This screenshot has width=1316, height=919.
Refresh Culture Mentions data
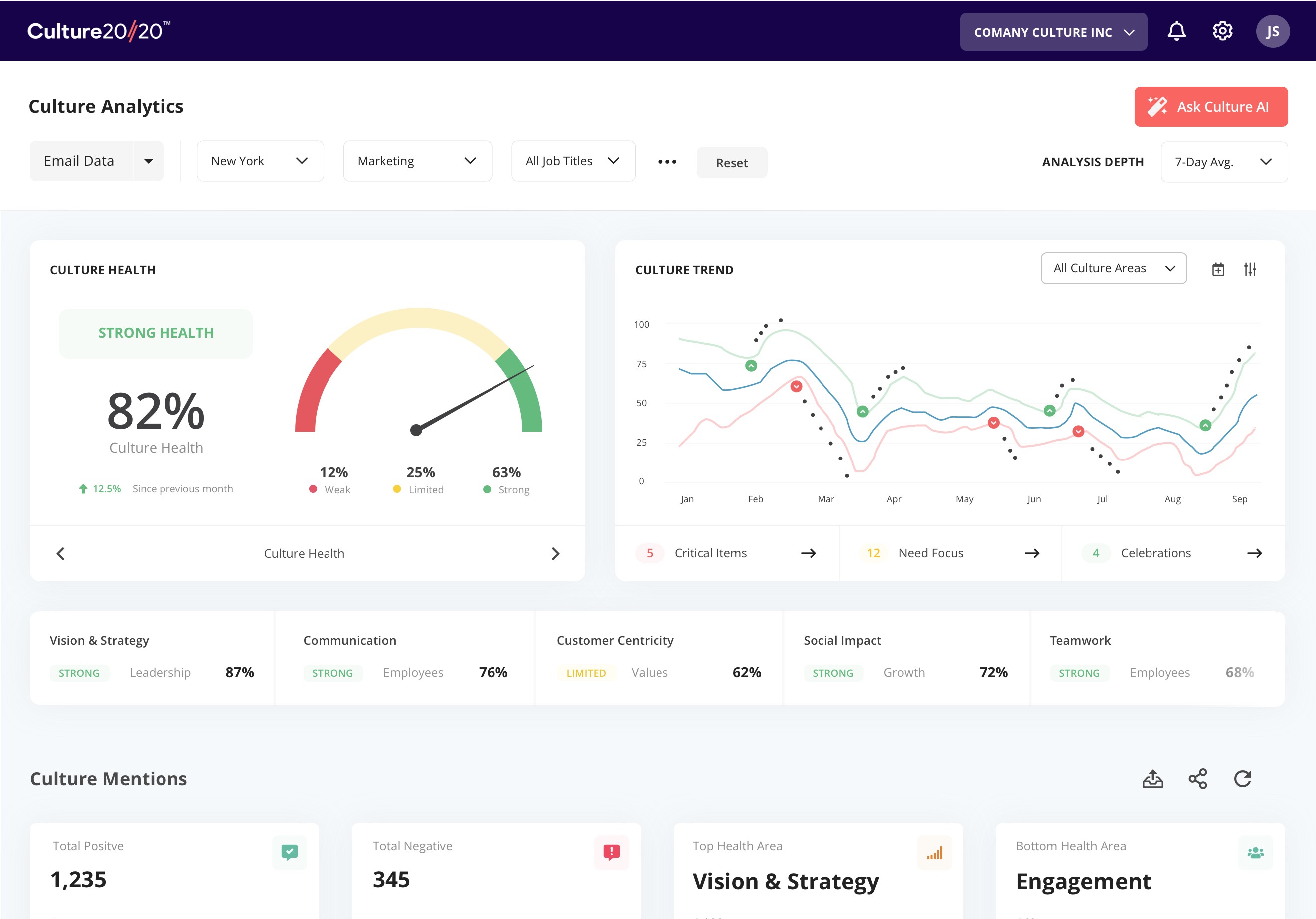(1243, 779)
